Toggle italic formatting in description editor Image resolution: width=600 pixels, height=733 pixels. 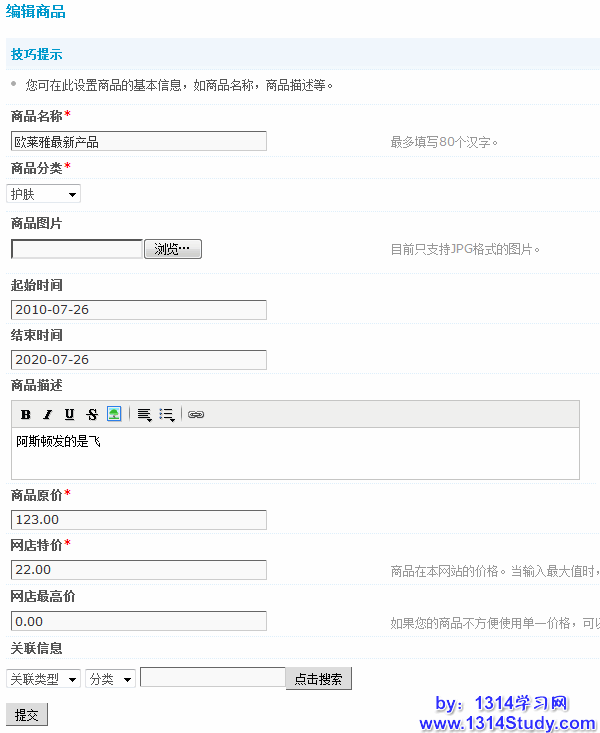pos(47,414)
